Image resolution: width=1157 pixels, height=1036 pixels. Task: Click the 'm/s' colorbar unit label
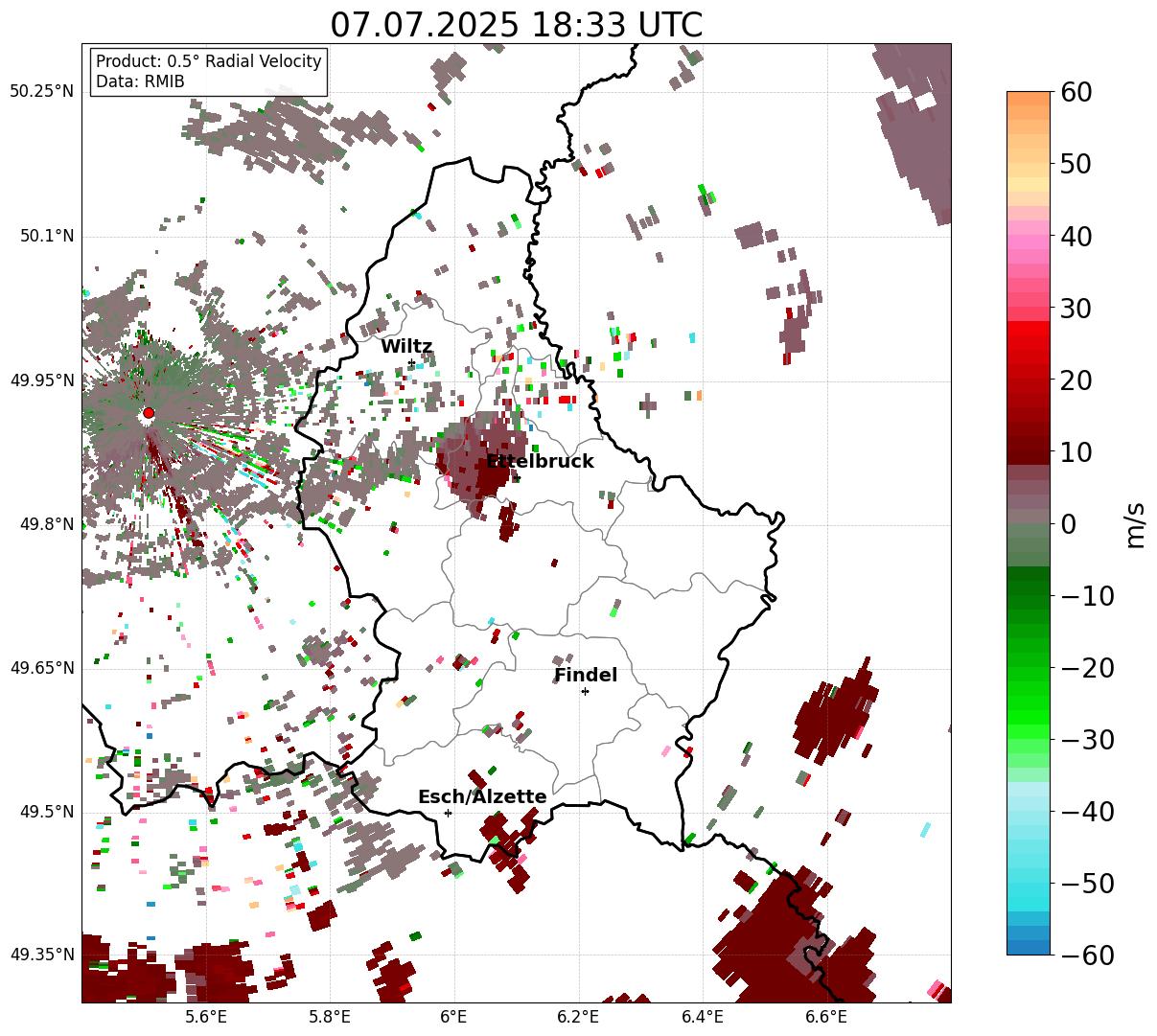tap(1136, 524)
